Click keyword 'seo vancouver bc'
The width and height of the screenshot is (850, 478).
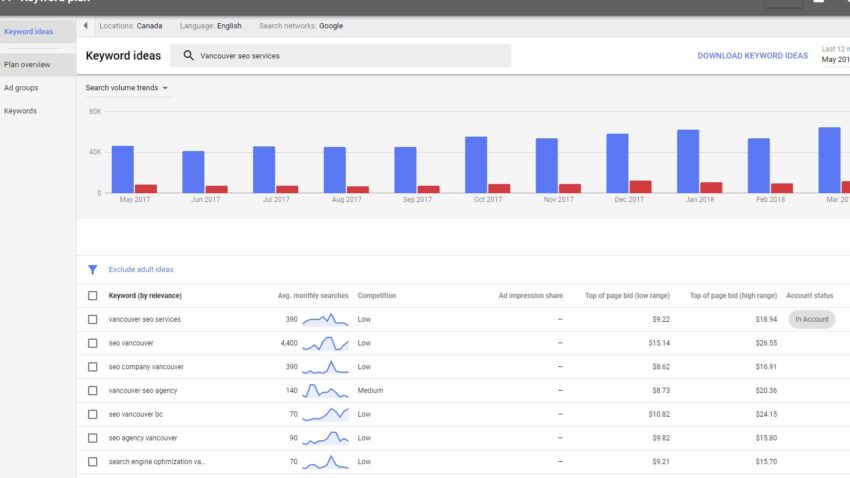[136, 414]
